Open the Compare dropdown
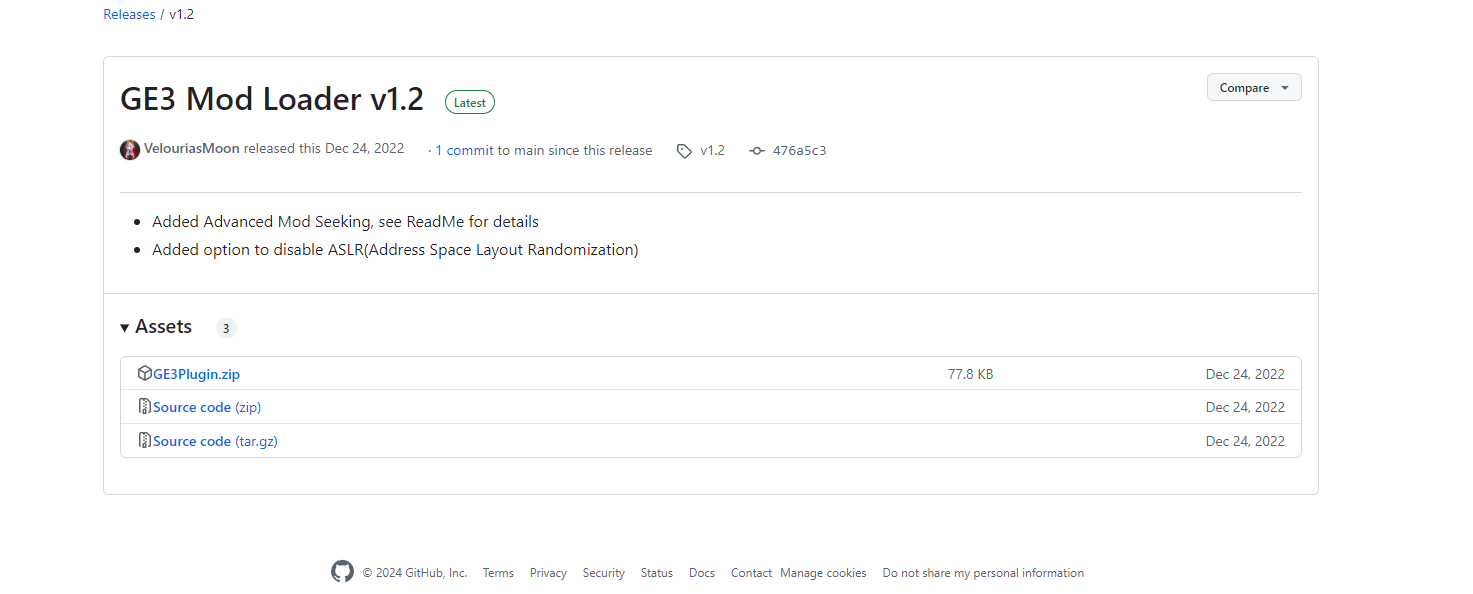 point(1253,88)
